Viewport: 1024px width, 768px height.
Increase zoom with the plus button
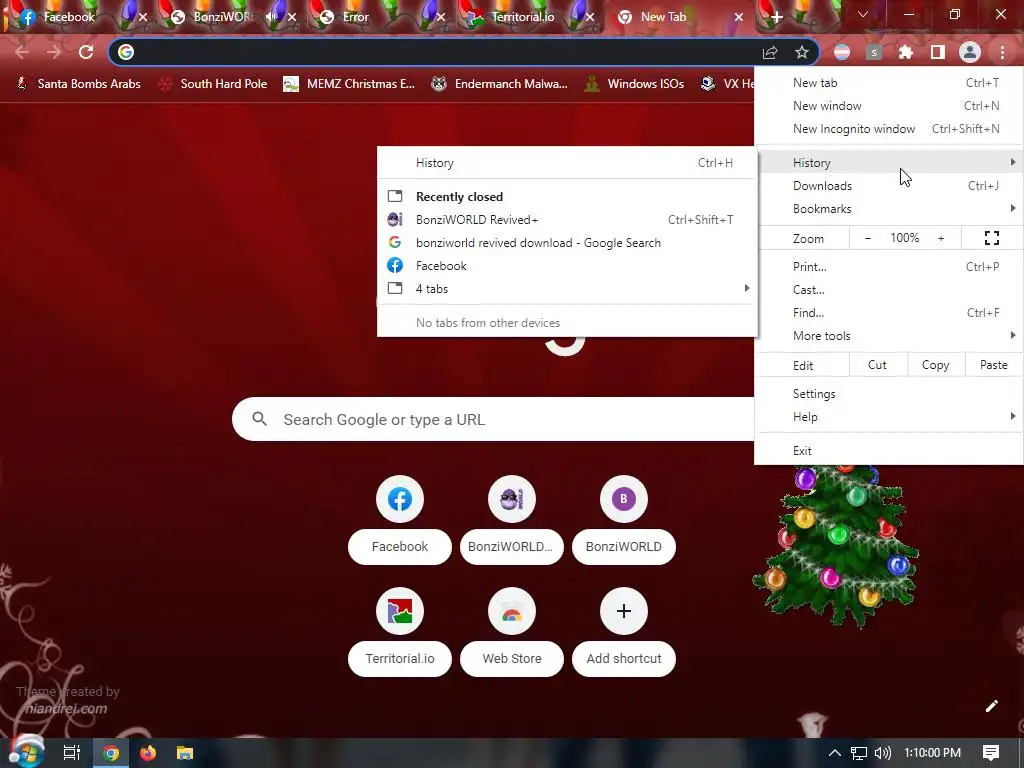point(941,238)
